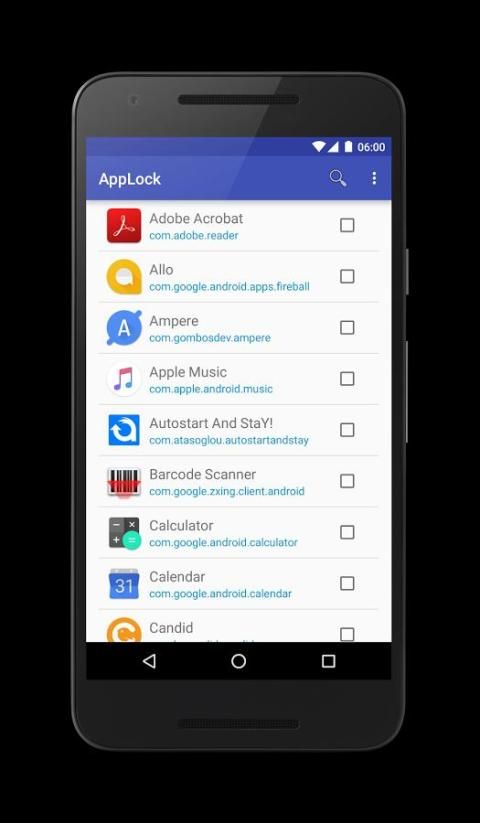This screenshot has height=823, width=480.
Task: Tap the Android back navigation button
Action: pyautogui.click(x=150, y=661)
